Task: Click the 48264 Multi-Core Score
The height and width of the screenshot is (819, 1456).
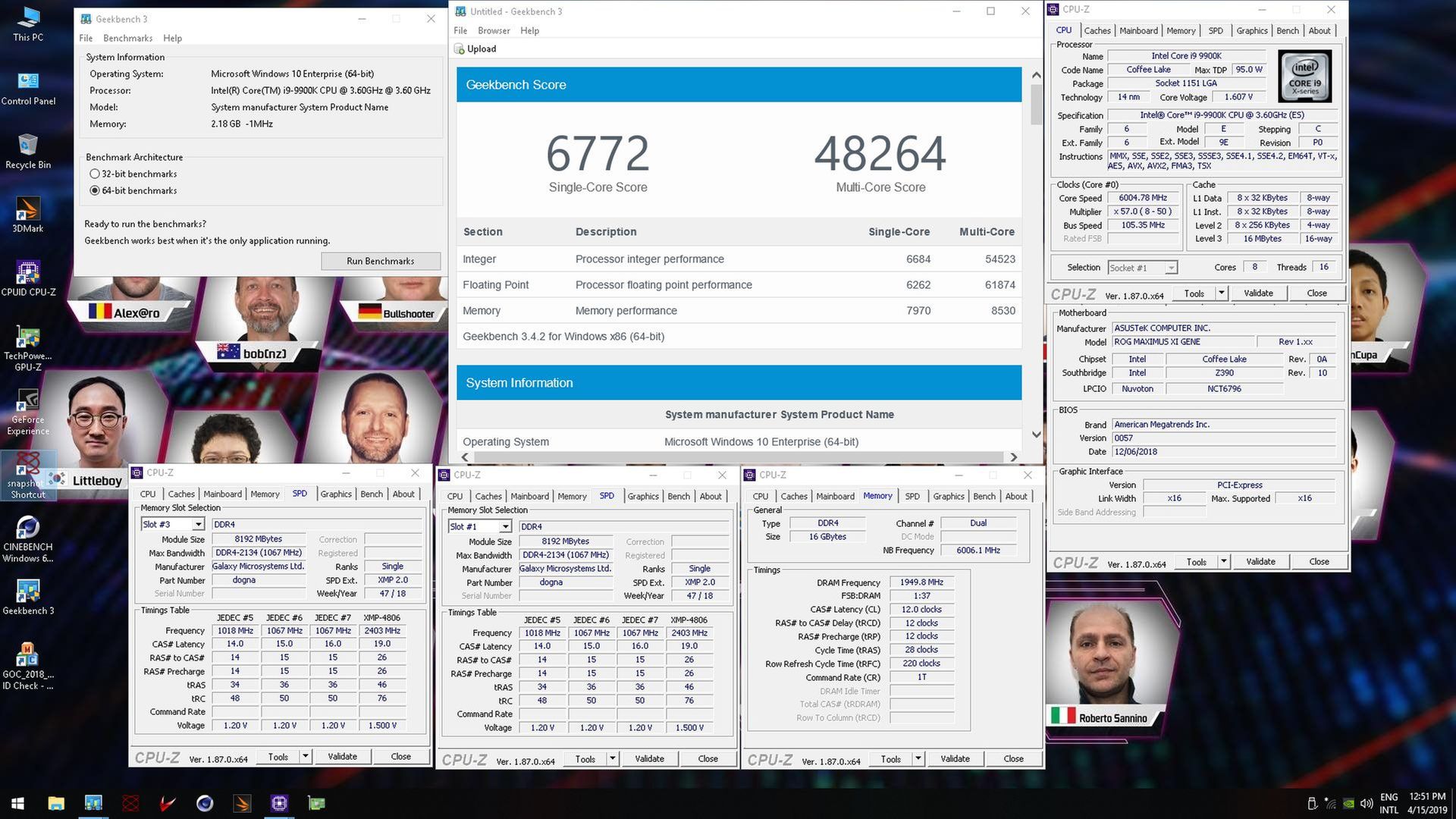Action: (x=880, y=154)
